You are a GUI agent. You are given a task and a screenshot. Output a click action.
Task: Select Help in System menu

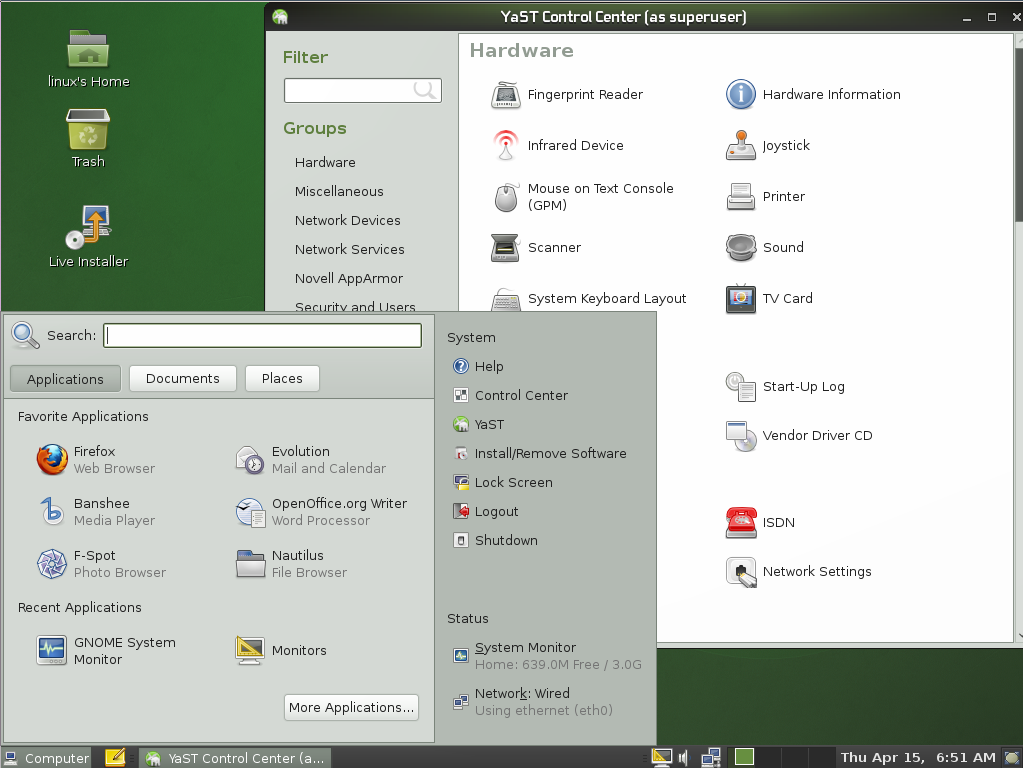point(479,367)
